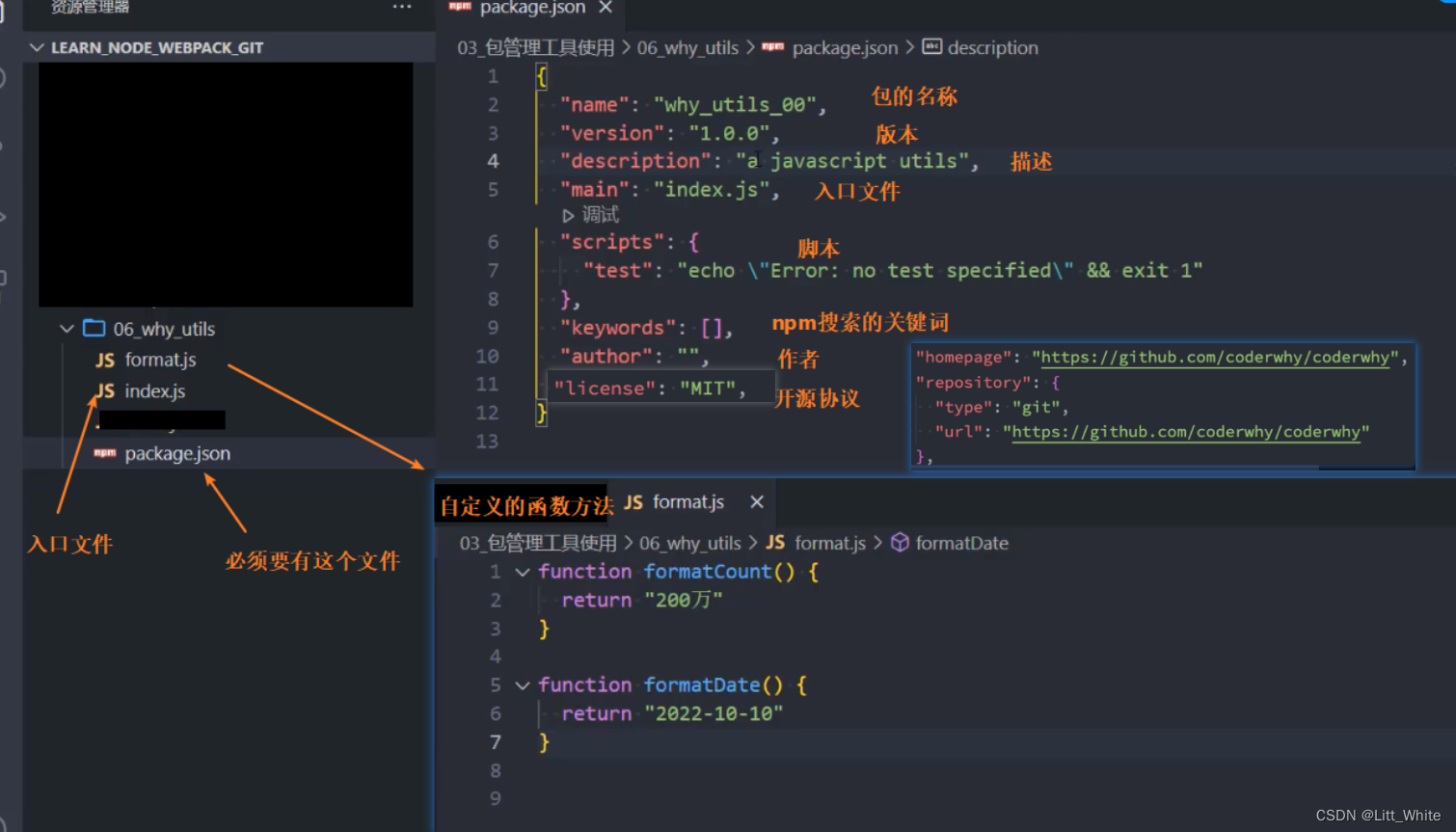The image size is (1456, 832).
Task: Click breadcrumb 03_包管理工具使用 in format.js editor
Action: coord(538,544)
